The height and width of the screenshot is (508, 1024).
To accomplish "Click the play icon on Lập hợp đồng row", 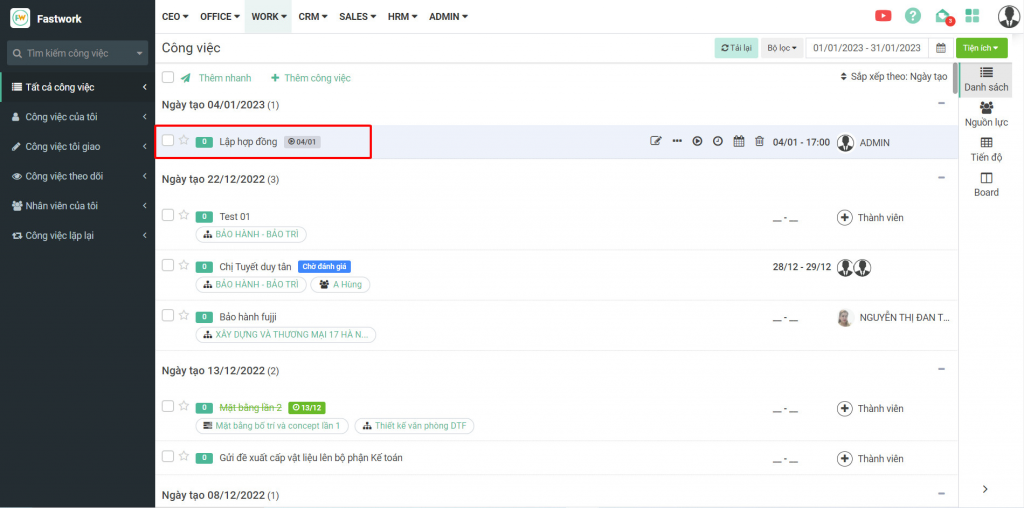I will click(698, 142).
